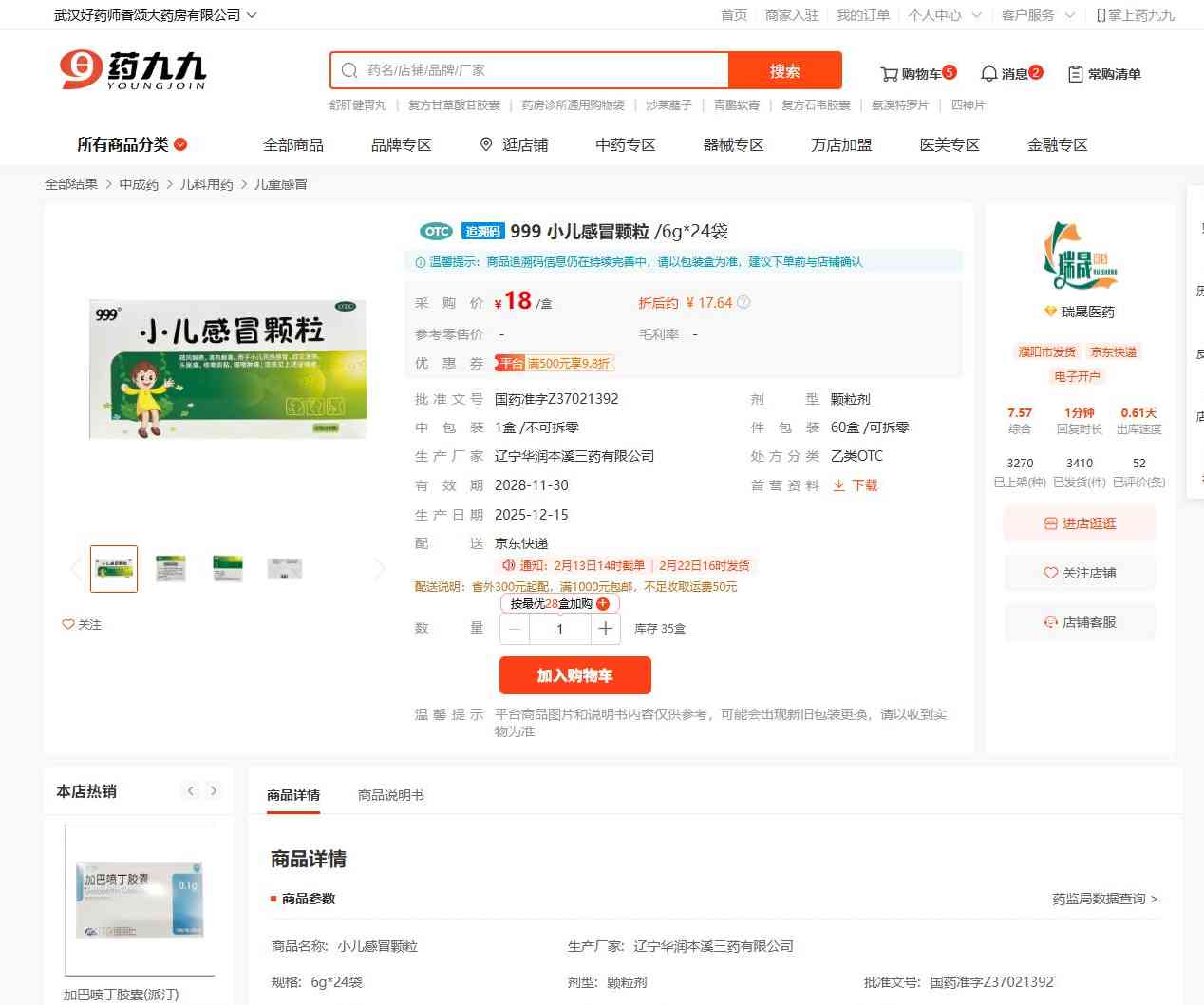The image size is (1204, 1005).
Task: Expand the pharmacy account name dropdown
Action: pyautogui.click(x=252, y=15)
